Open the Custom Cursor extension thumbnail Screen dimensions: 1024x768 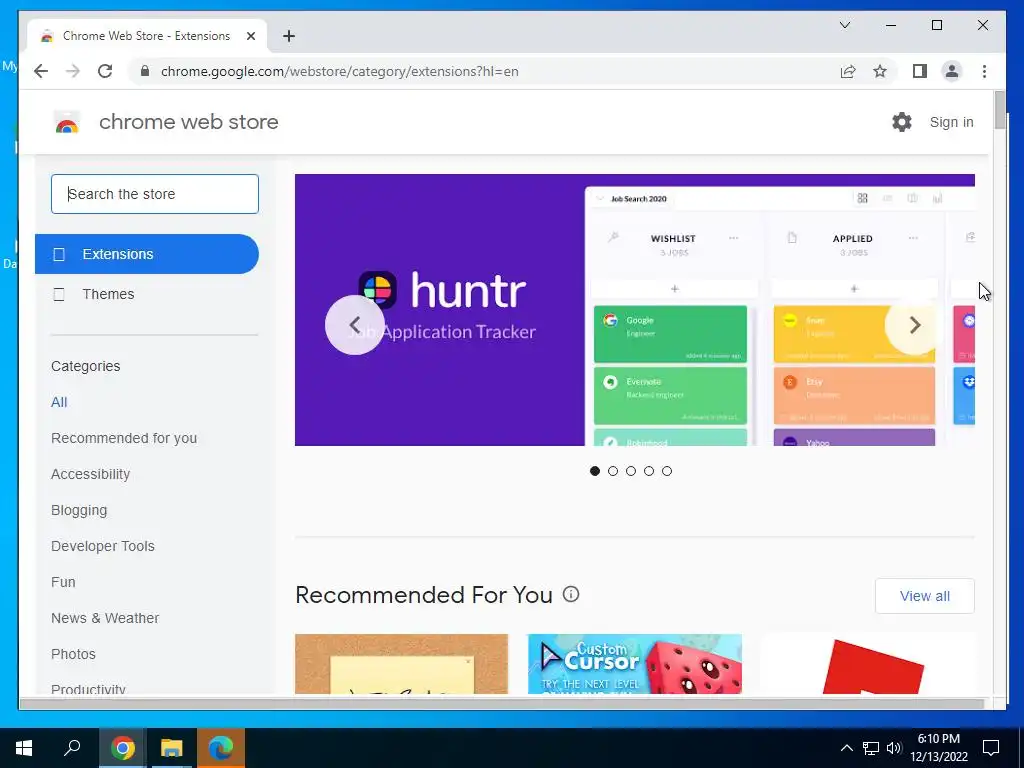[635, 664]
